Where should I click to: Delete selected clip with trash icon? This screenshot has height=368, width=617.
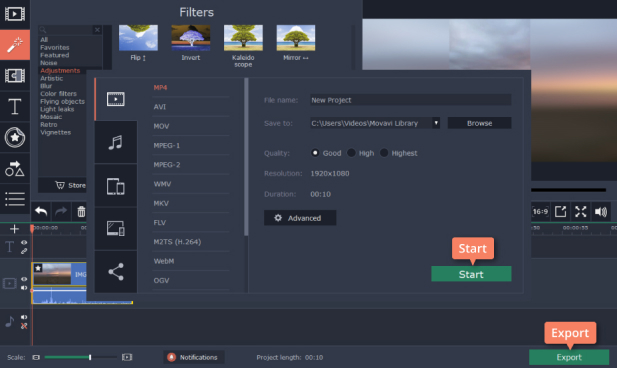[x=81, y=212]
